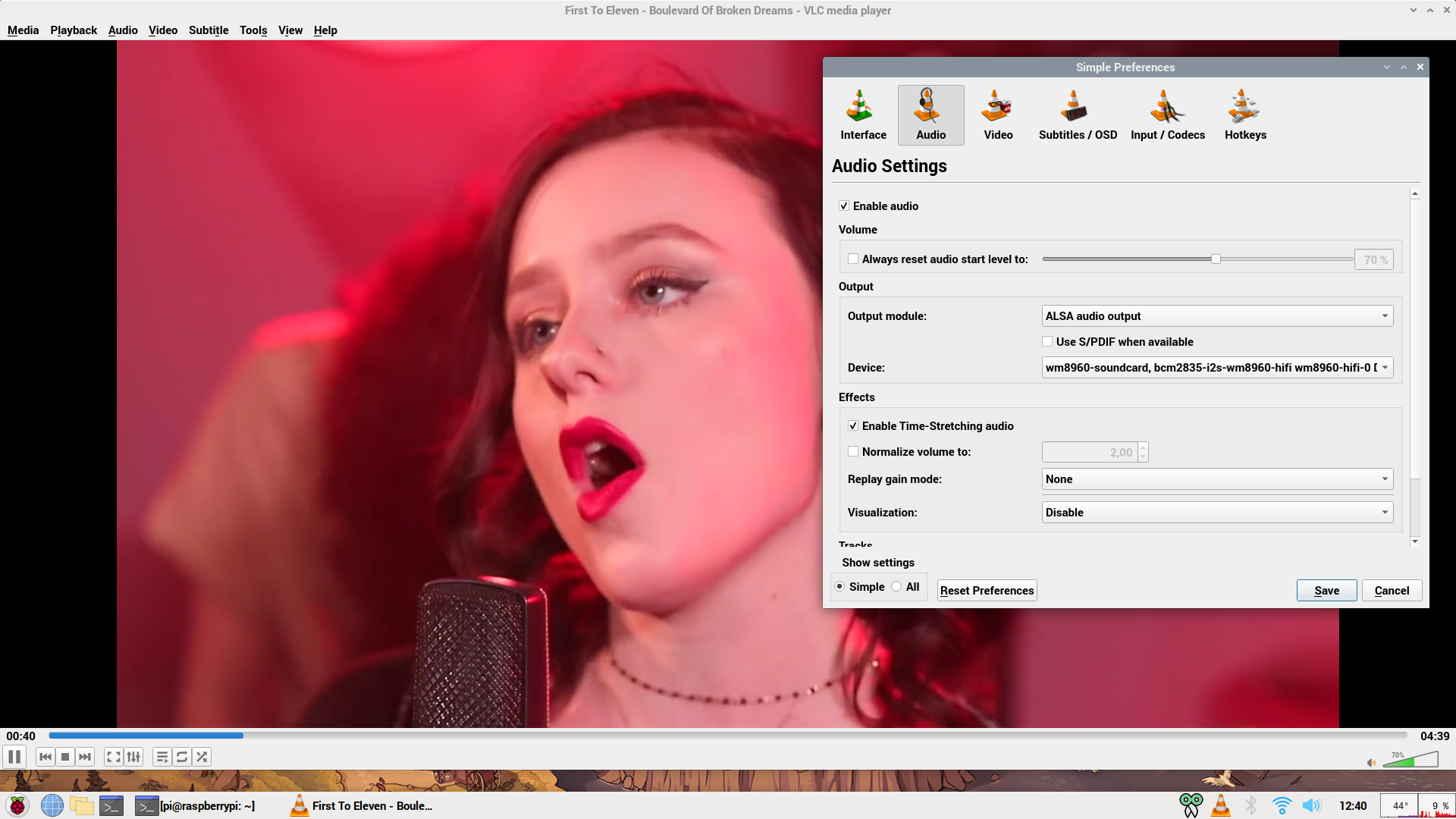Click the Reset Preferences button

point(987,591)
